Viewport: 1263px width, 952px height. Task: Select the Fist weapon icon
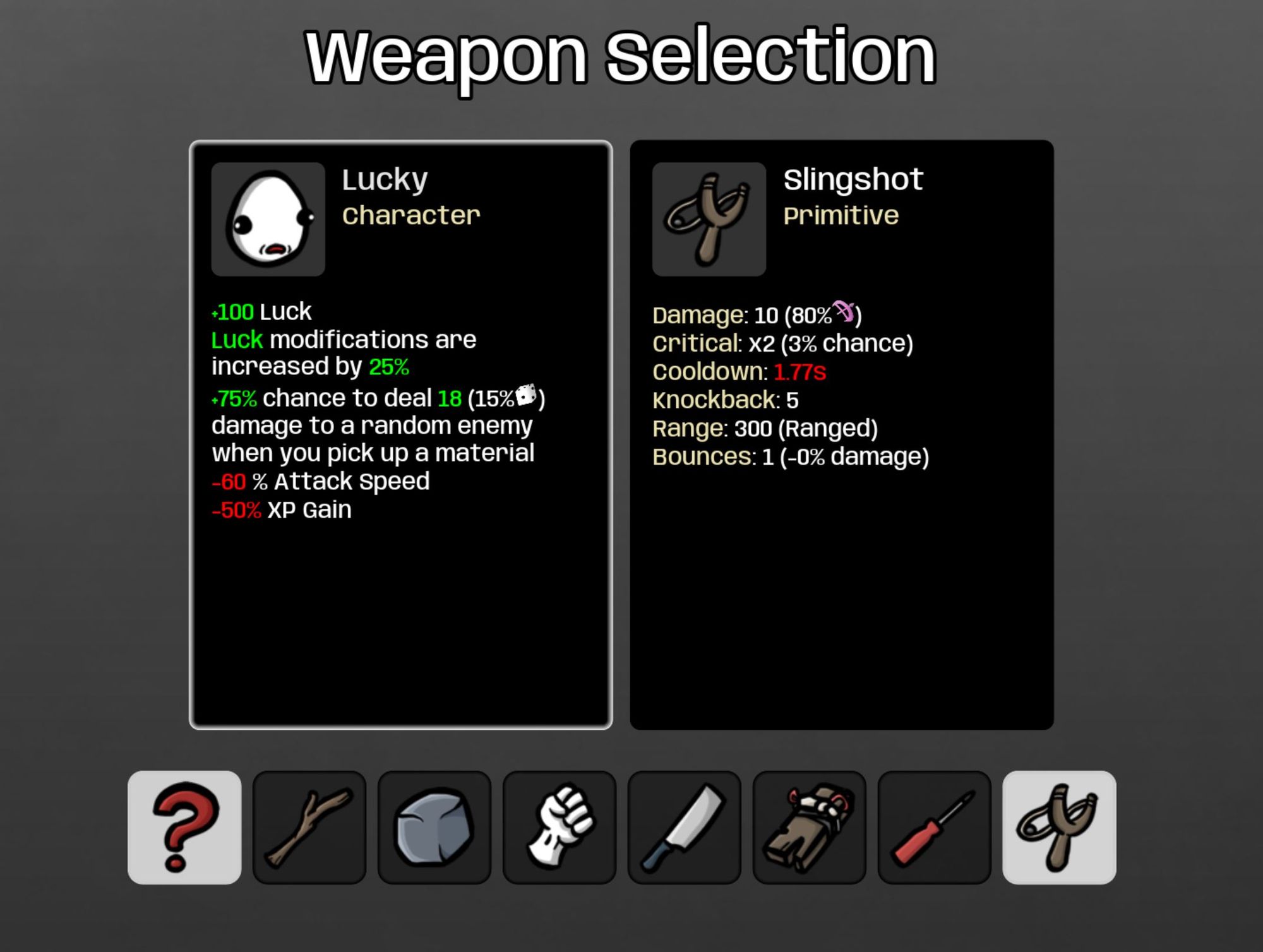pos(560,827)
